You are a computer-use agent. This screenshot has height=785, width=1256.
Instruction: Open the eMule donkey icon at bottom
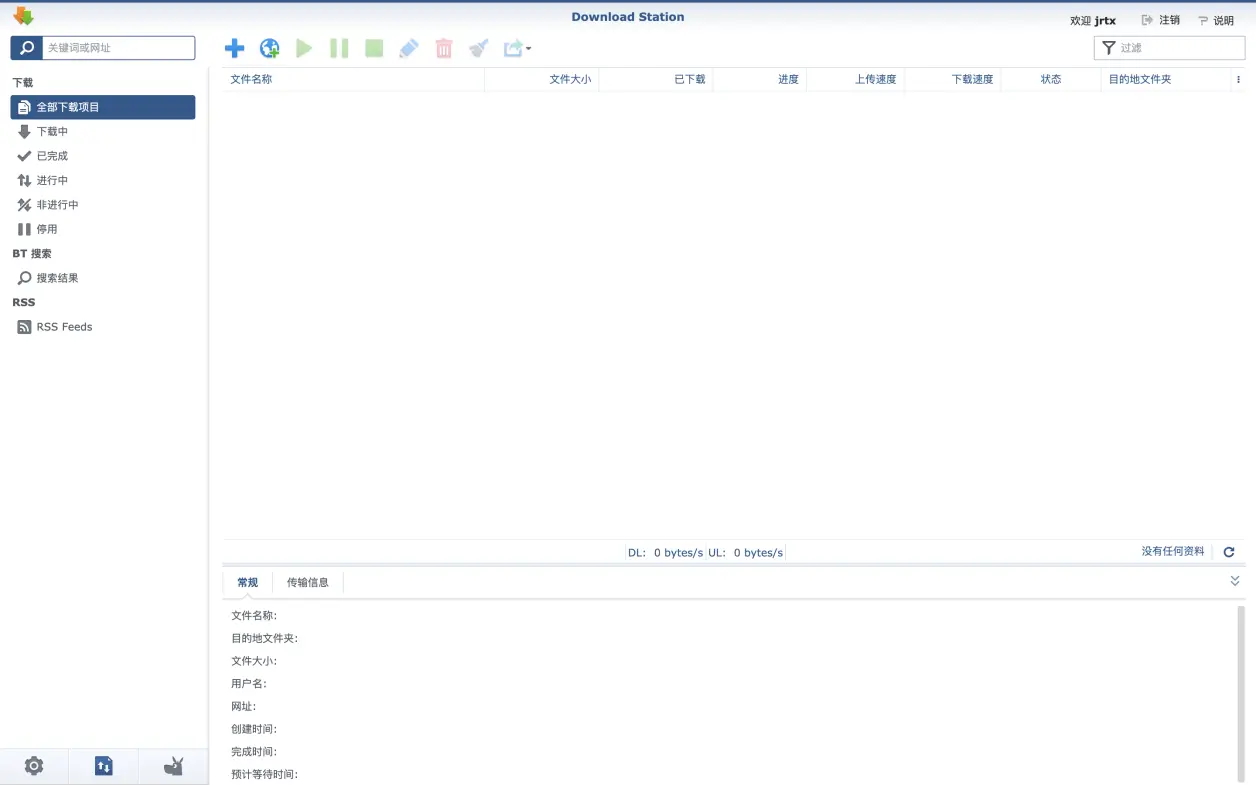pos(172,765)
